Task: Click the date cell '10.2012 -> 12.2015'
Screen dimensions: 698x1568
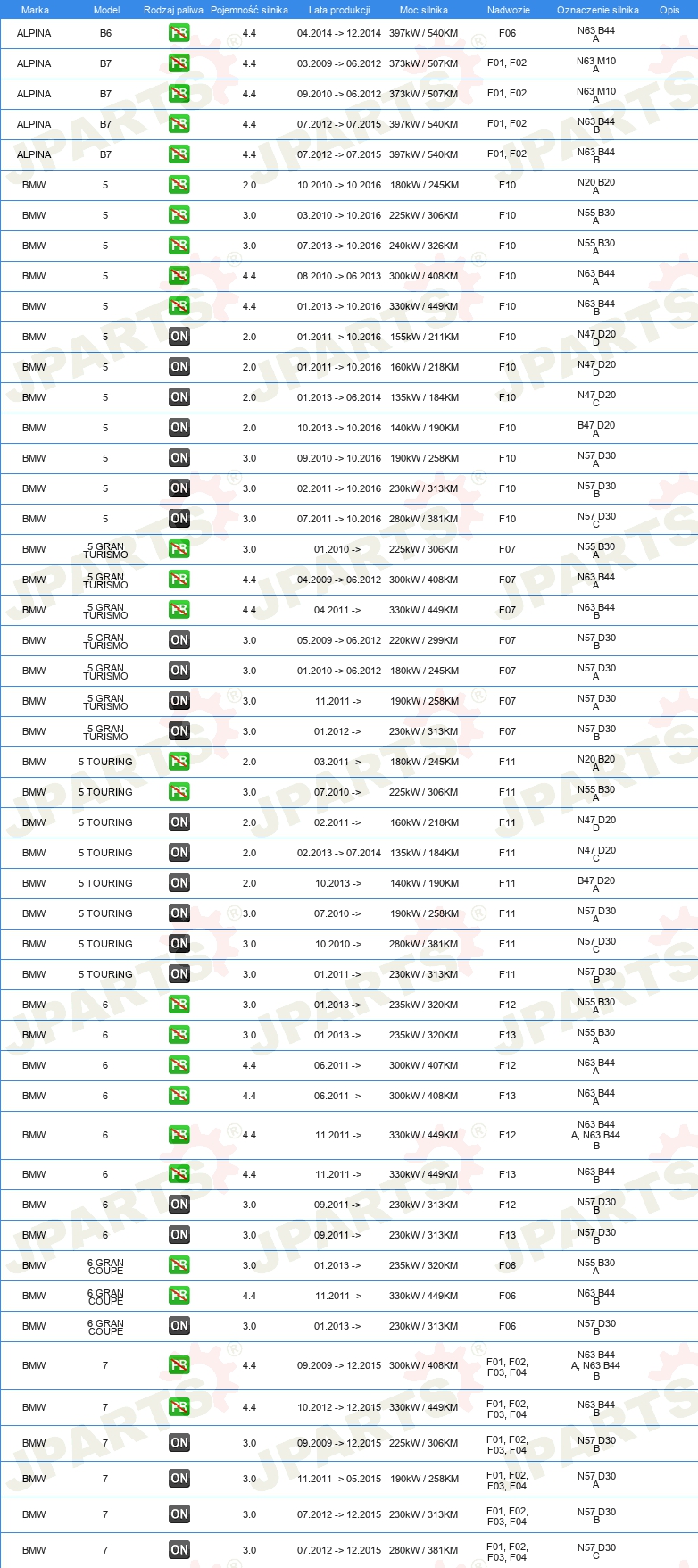Action: [x=339, y=1407]
